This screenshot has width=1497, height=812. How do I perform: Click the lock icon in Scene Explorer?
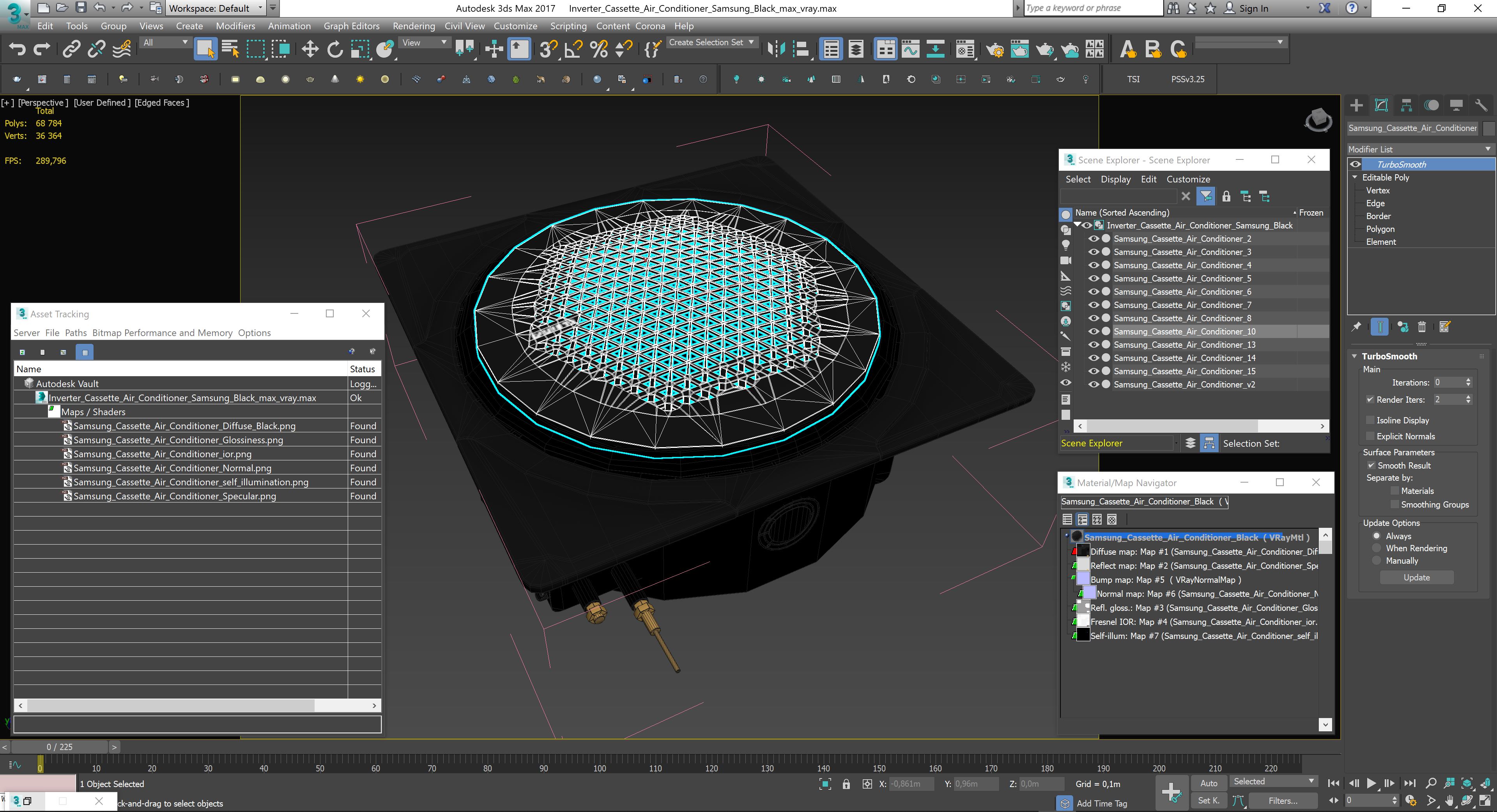1226,196
